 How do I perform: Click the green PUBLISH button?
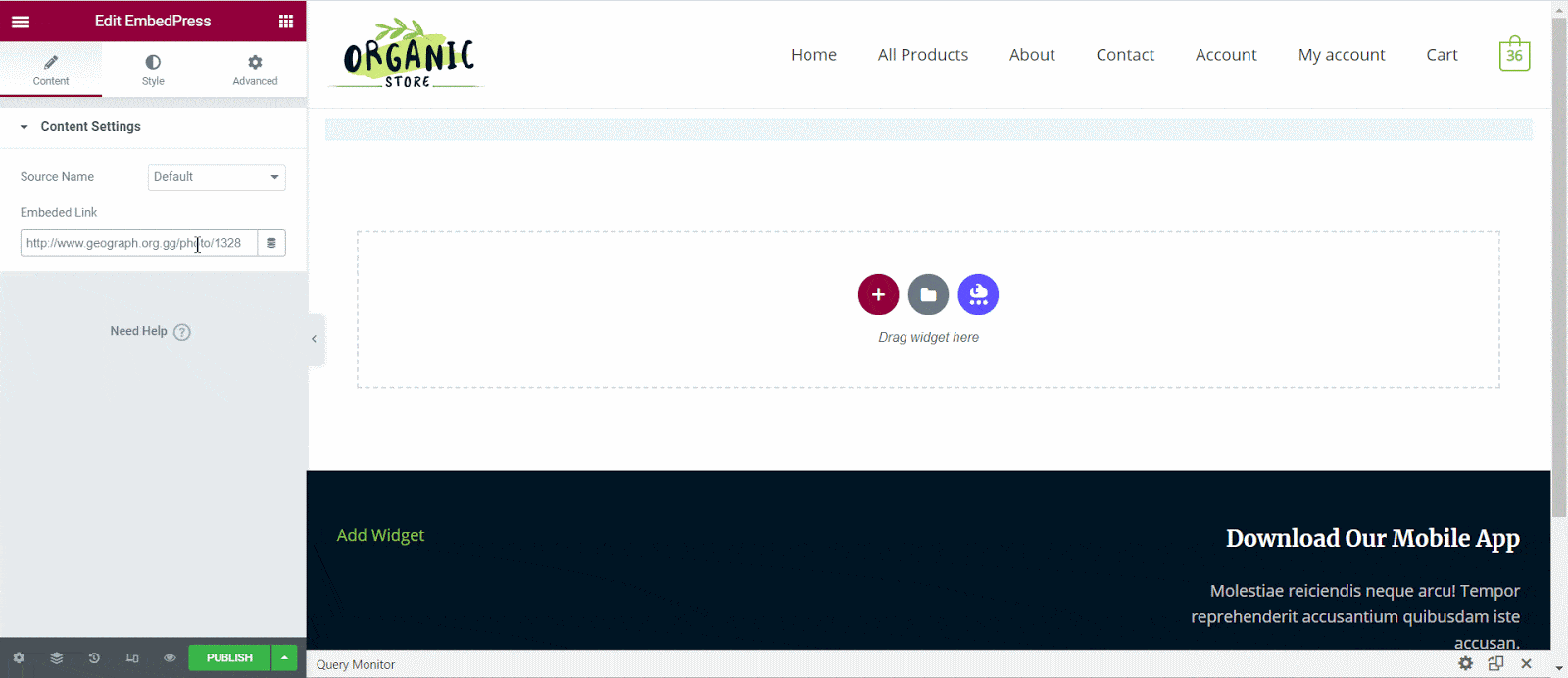[229, 658]
